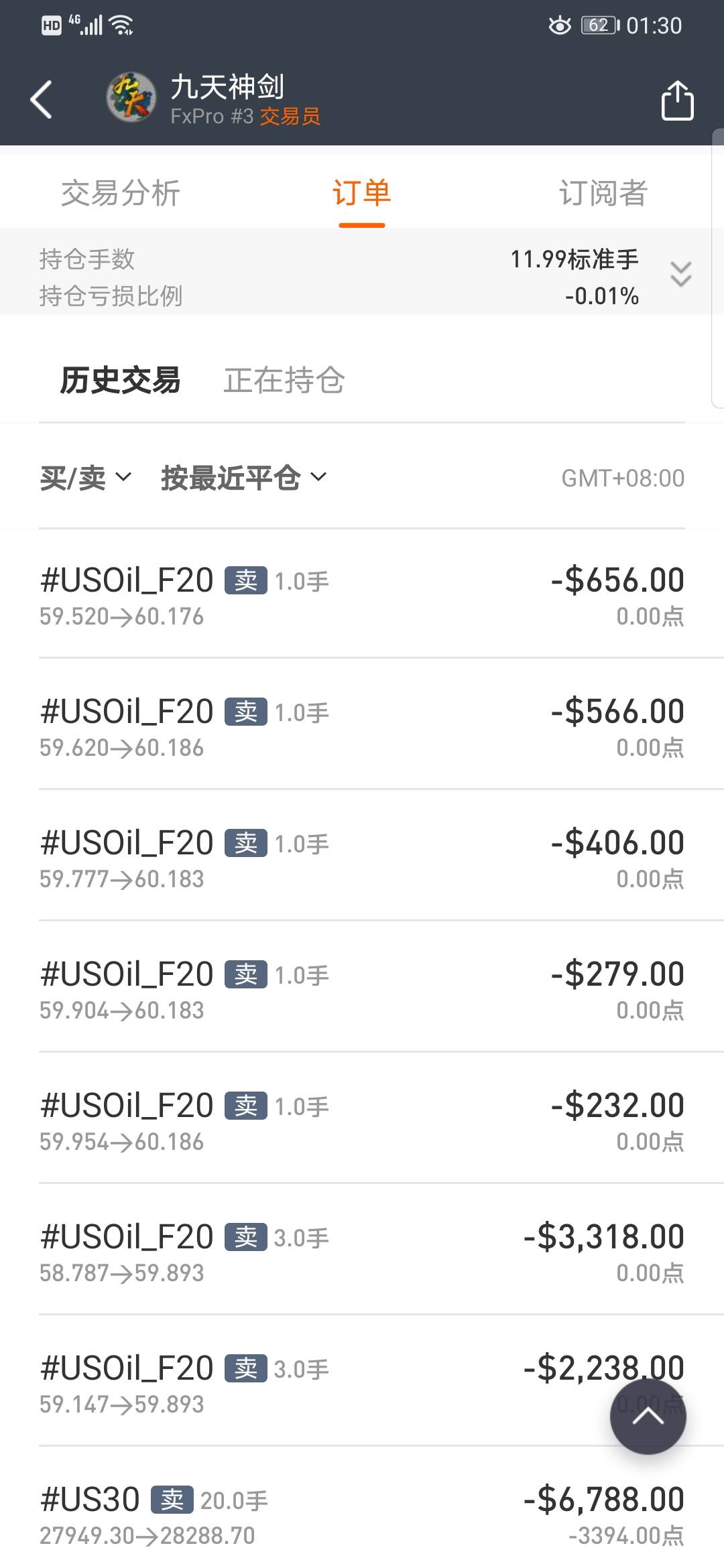Open the 按最近平仓 sort dropdown
This screenshot has height=1568, width=724.
click(x=244, y=478)
